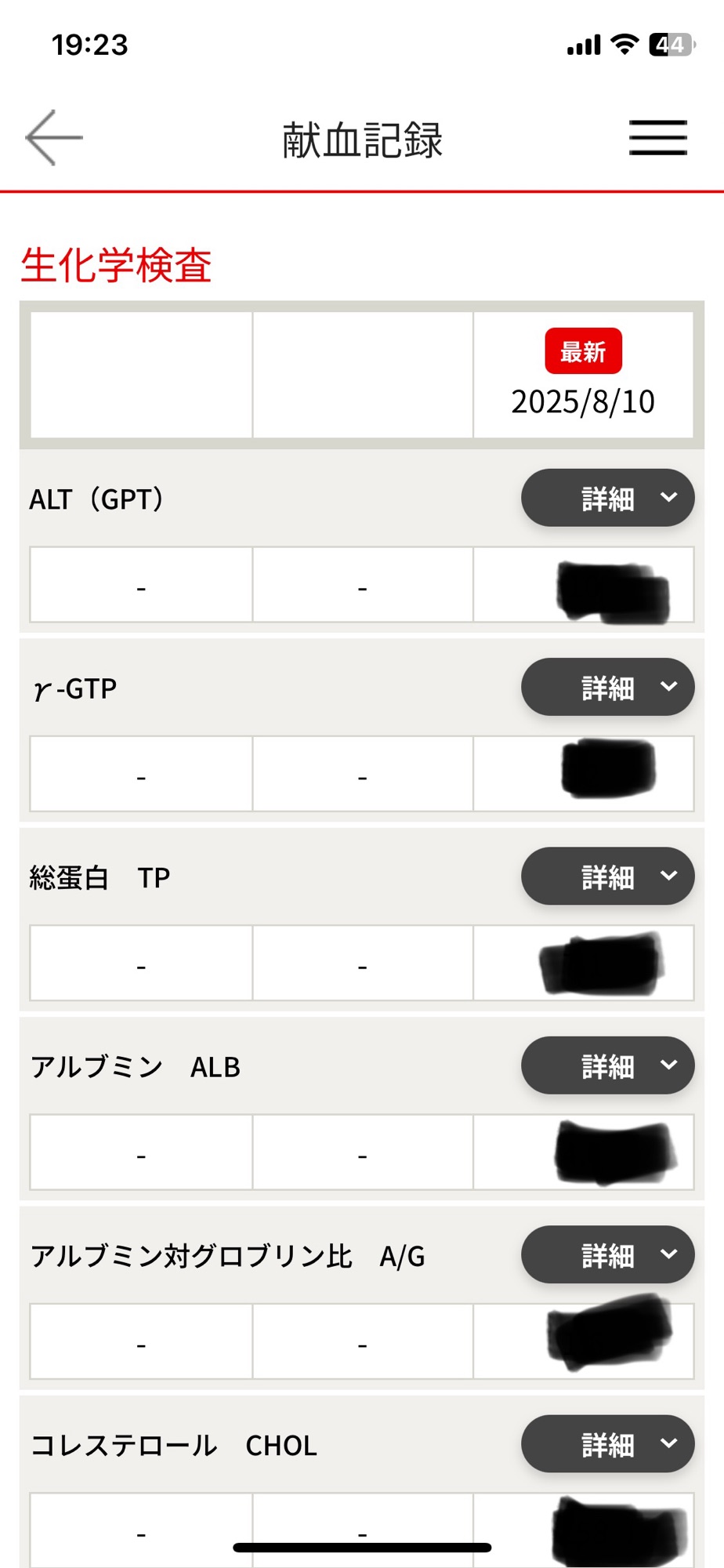Expand ALT (GPT) details dropdown
Viewport: 724px width, 1568px height.
tap(607, 498)
